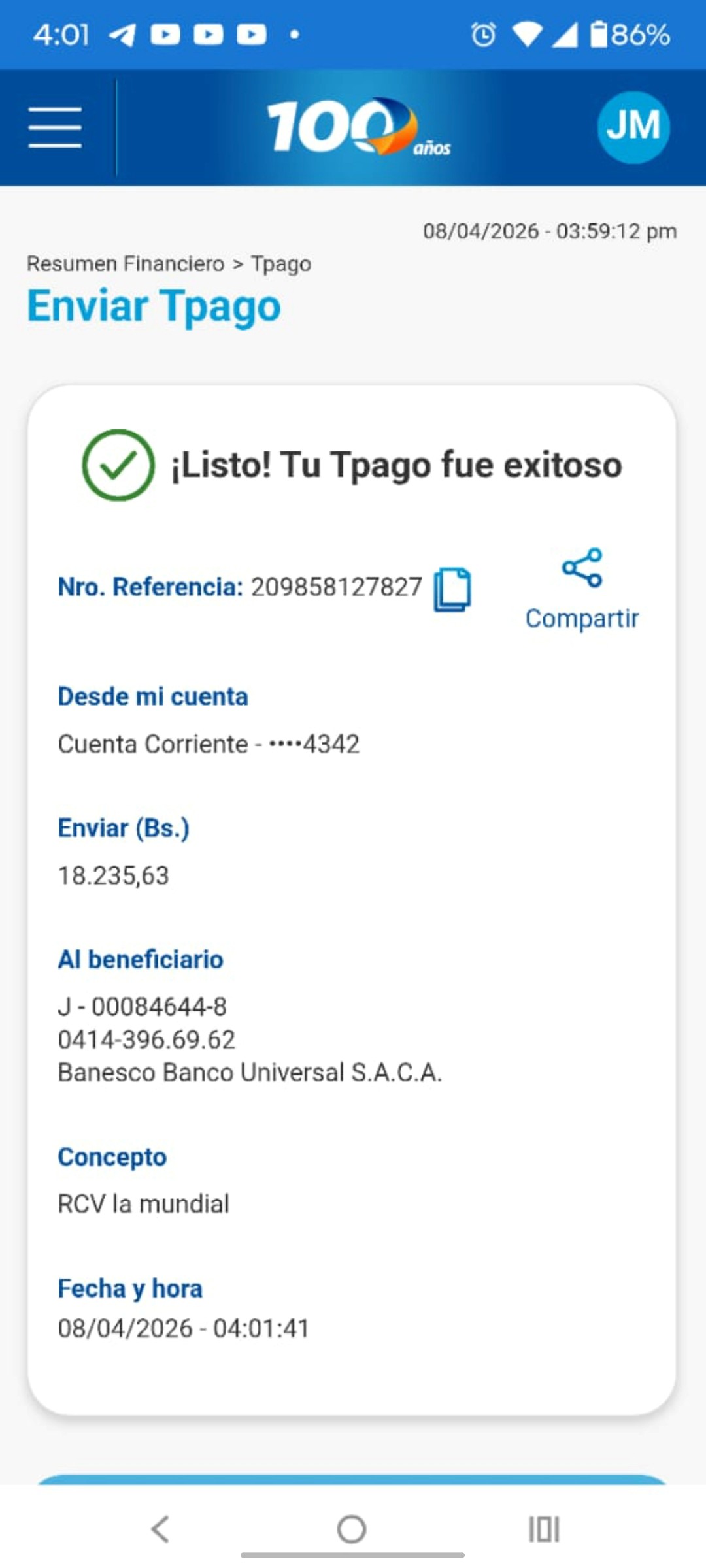Tap the reference number 209858127827
This screenshot has width=706, height=1568.
coord(337,587)
